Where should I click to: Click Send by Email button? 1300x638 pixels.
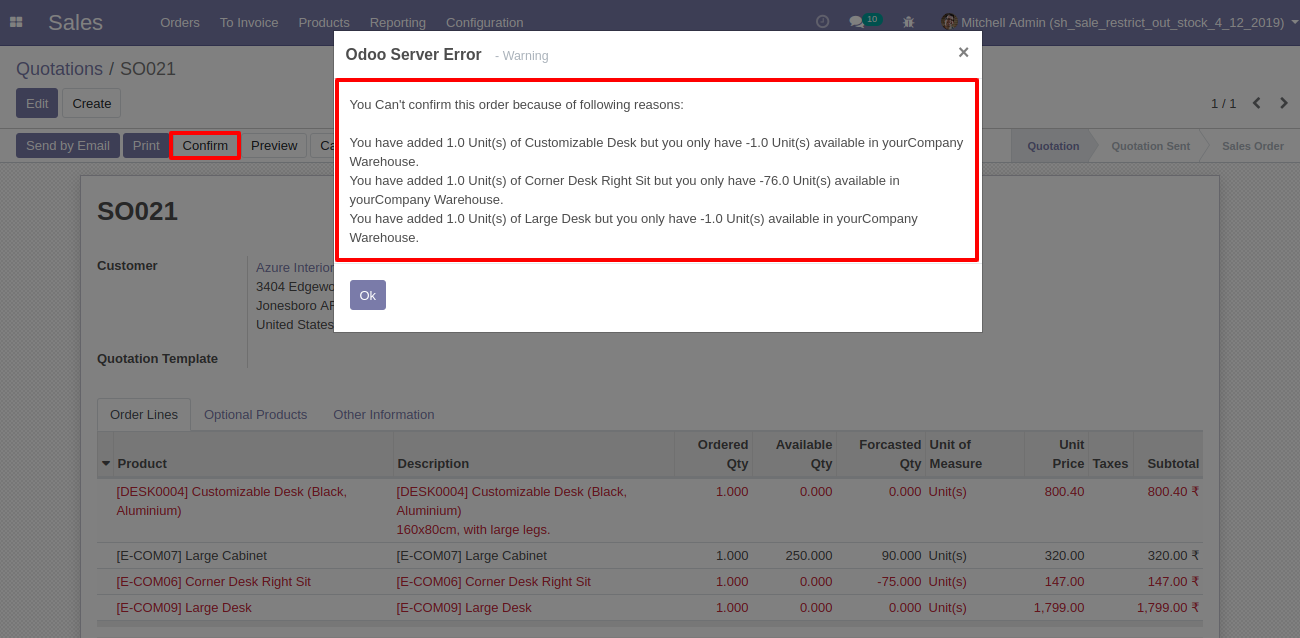pos(68,145)
